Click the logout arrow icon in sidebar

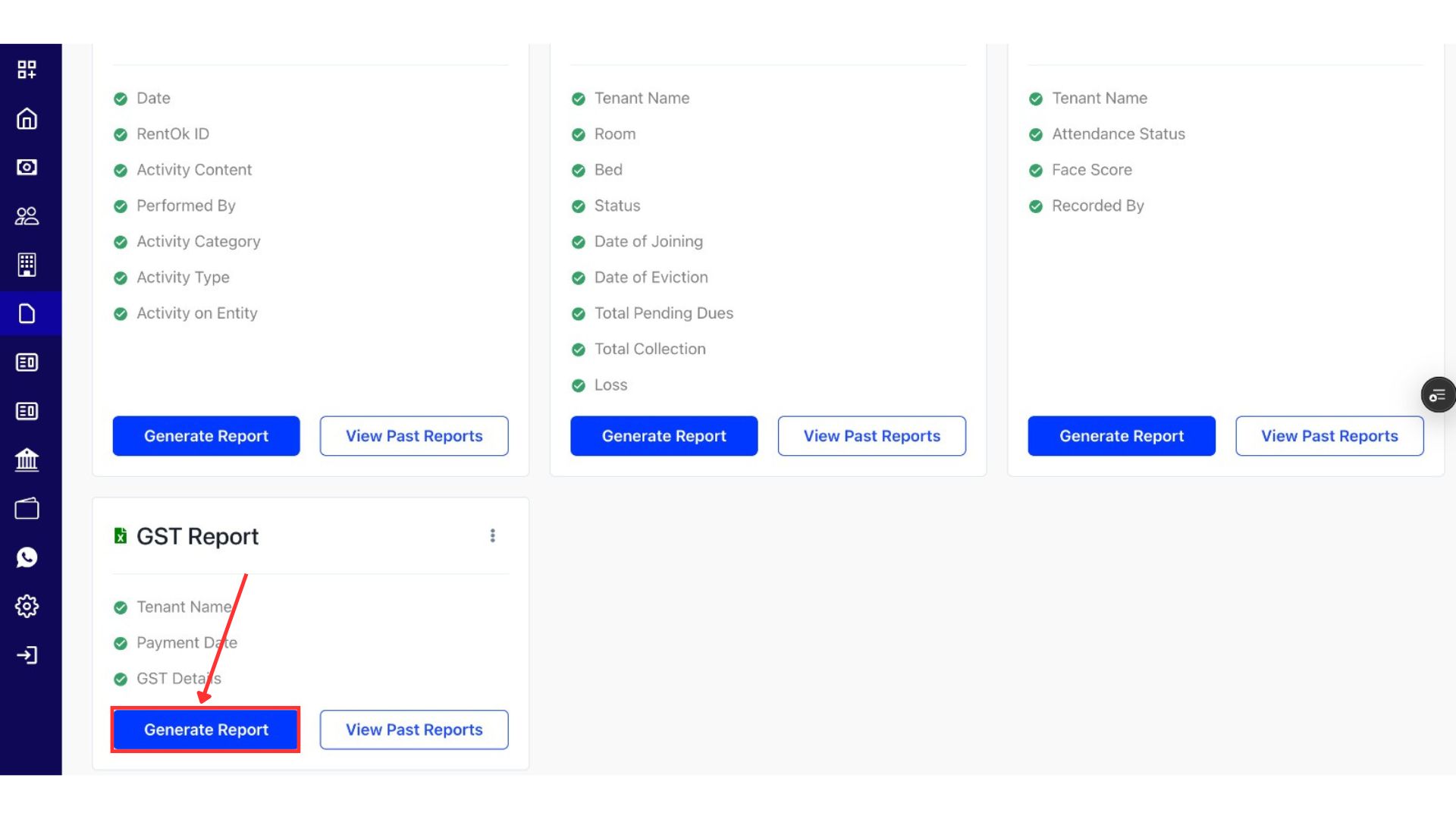tap(27, 655)
